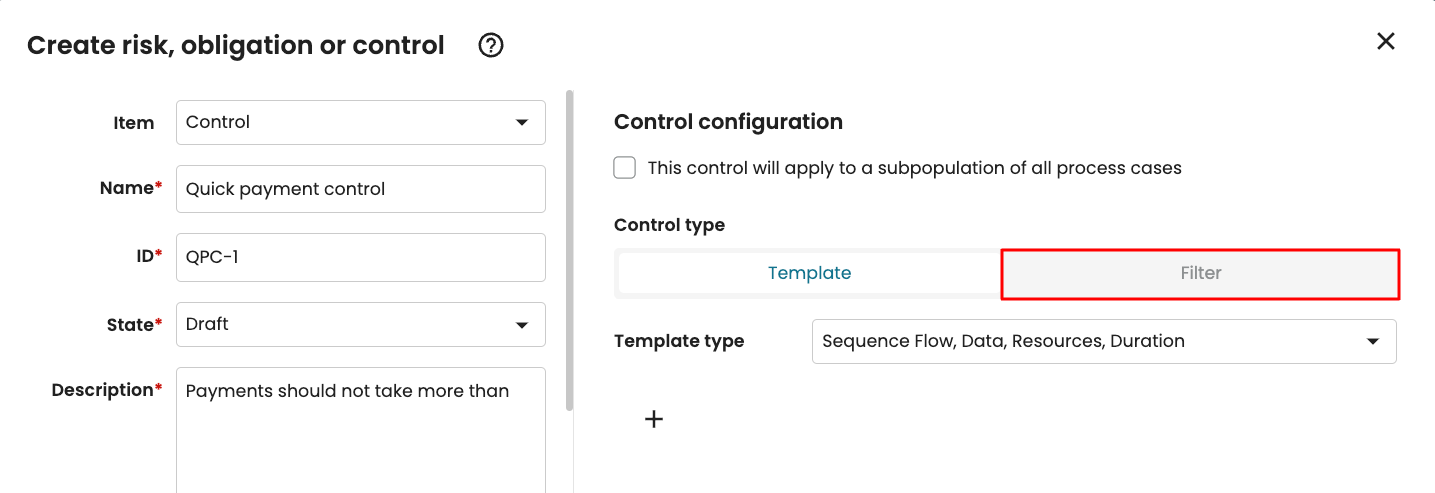Select the Filter control type tab
1435x493 pixels.
(1200, 273)
